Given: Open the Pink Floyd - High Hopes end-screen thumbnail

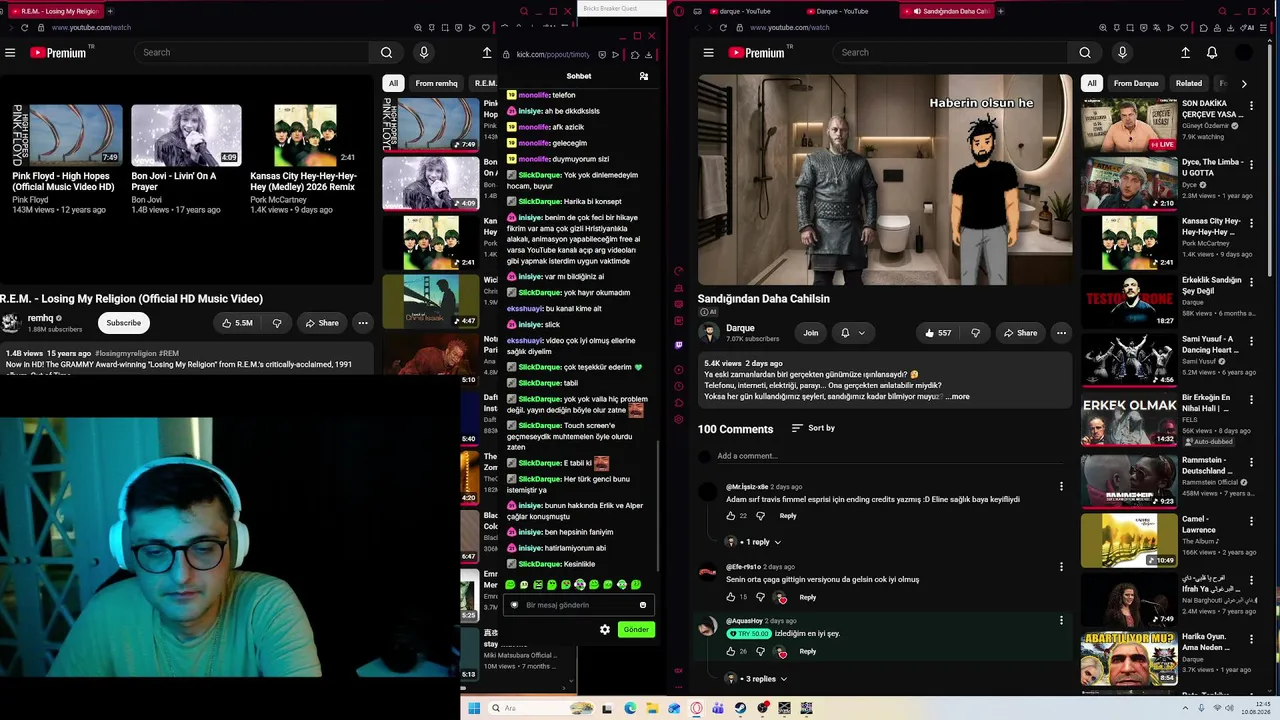Looking at the screenshot, I should coord(67,134).
